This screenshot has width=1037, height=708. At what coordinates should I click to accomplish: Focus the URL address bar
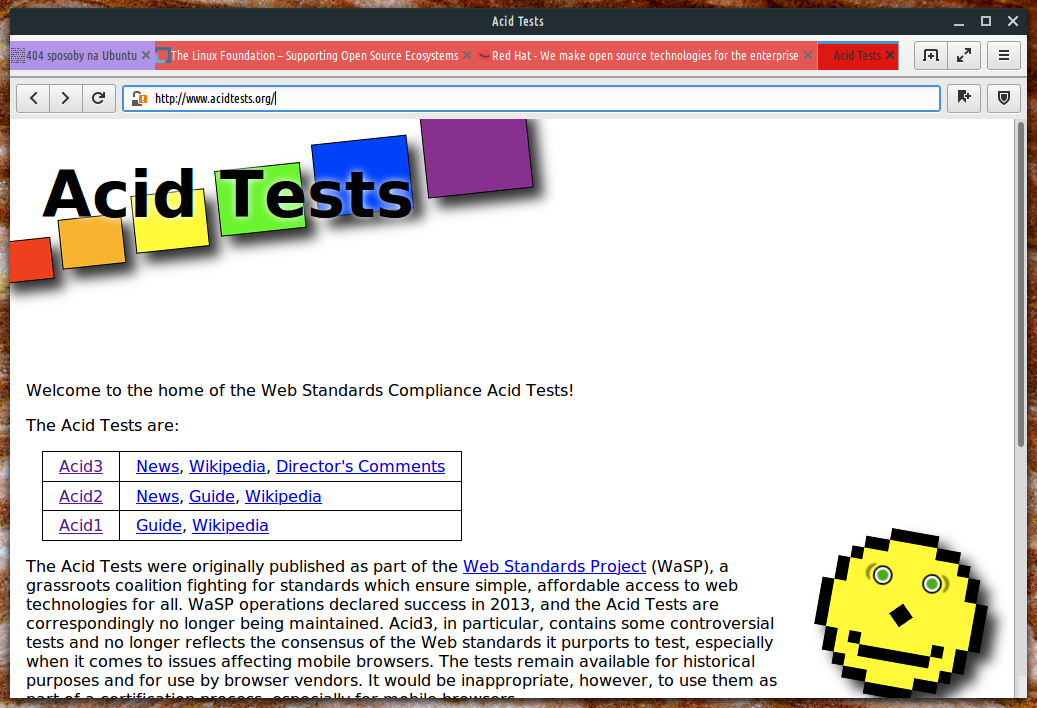pos(531,98)
